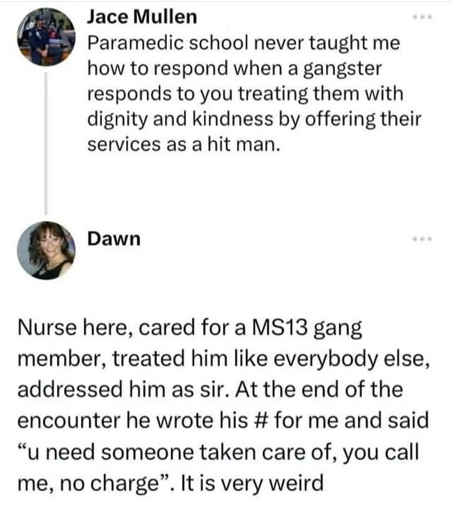
Task: Click the word 'services' in Jace's post
Action: pyautogui.click(x=124, y=145)
